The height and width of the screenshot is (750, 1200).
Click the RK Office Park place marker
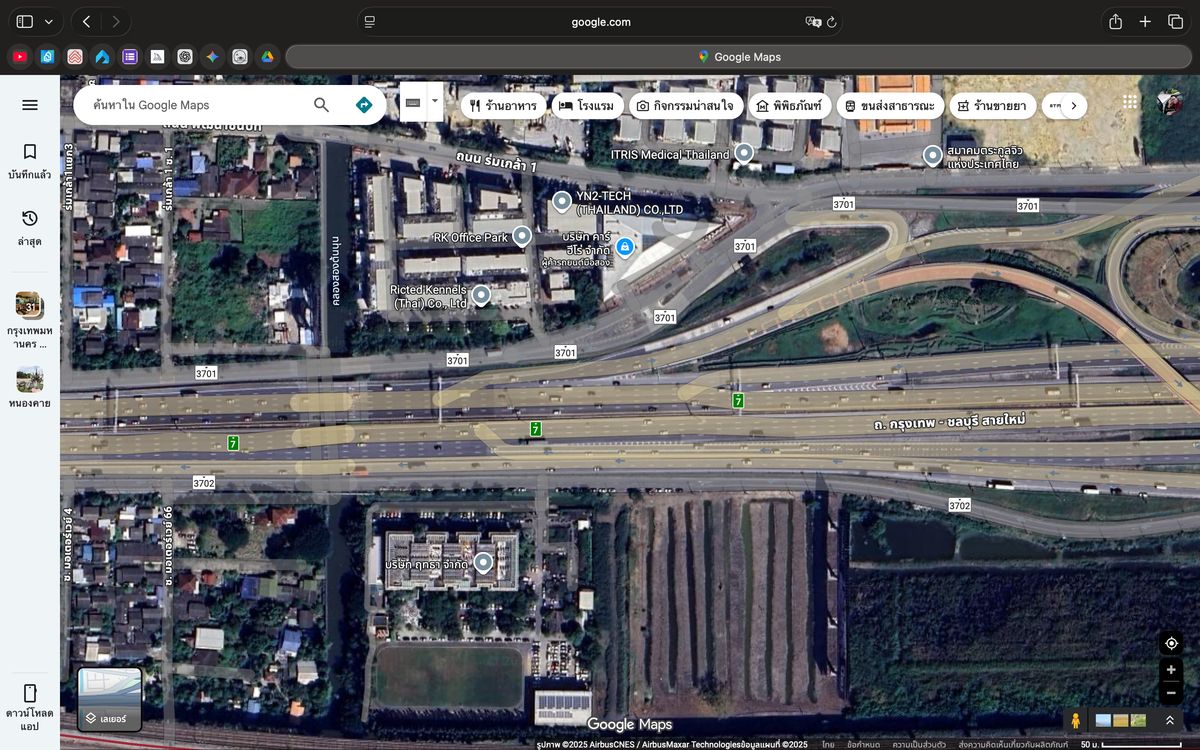521,236
